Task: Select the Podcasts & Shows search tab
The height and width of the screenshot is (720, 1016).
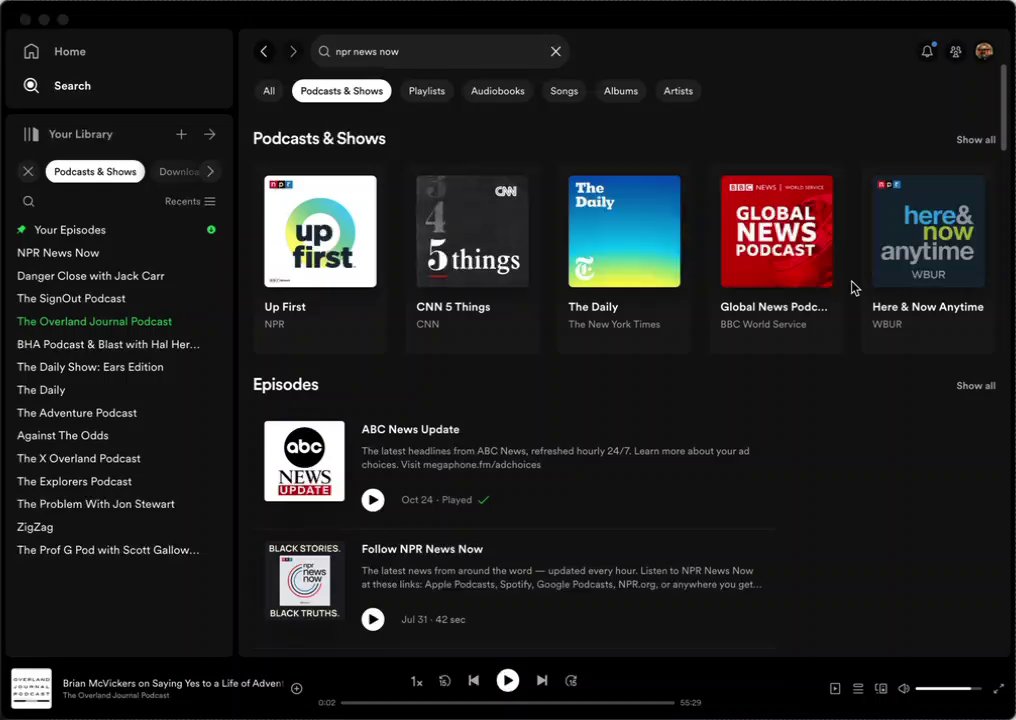Action: pyautogui.click(x=341, y=91)
